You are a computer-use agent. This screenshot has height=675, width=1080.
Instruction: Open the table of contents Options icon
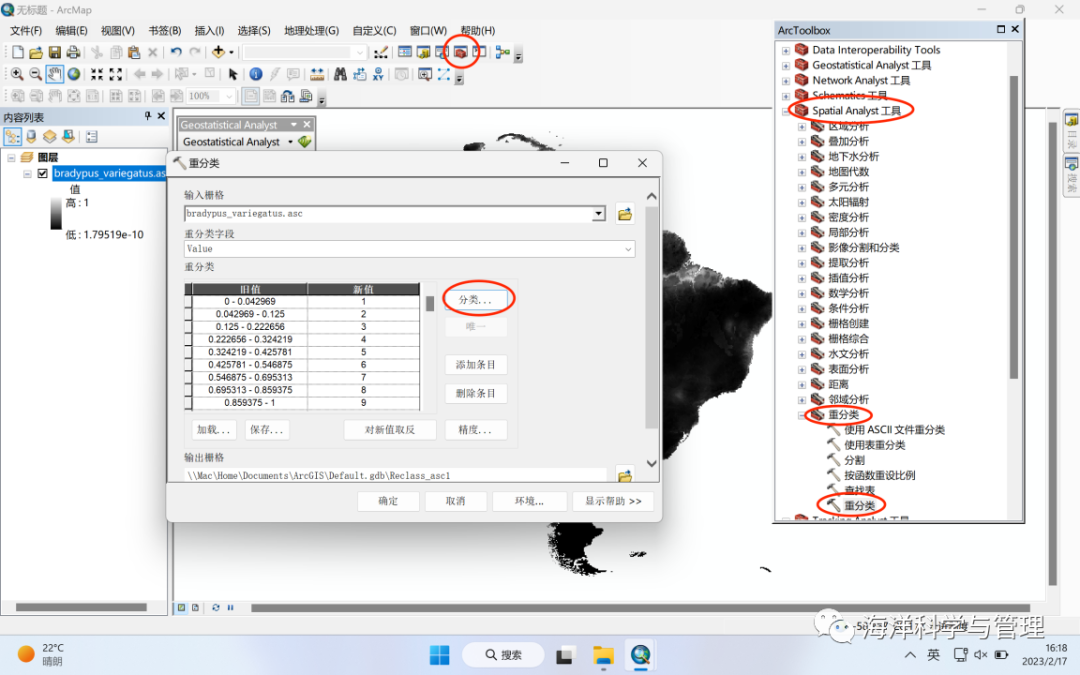coord(92,136)
